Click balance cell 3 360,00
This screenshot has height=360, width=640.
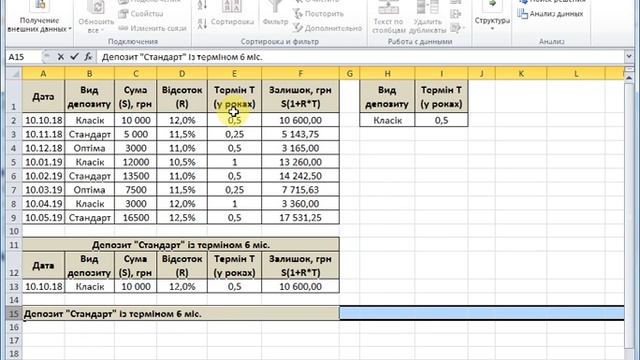pos(300,204)
